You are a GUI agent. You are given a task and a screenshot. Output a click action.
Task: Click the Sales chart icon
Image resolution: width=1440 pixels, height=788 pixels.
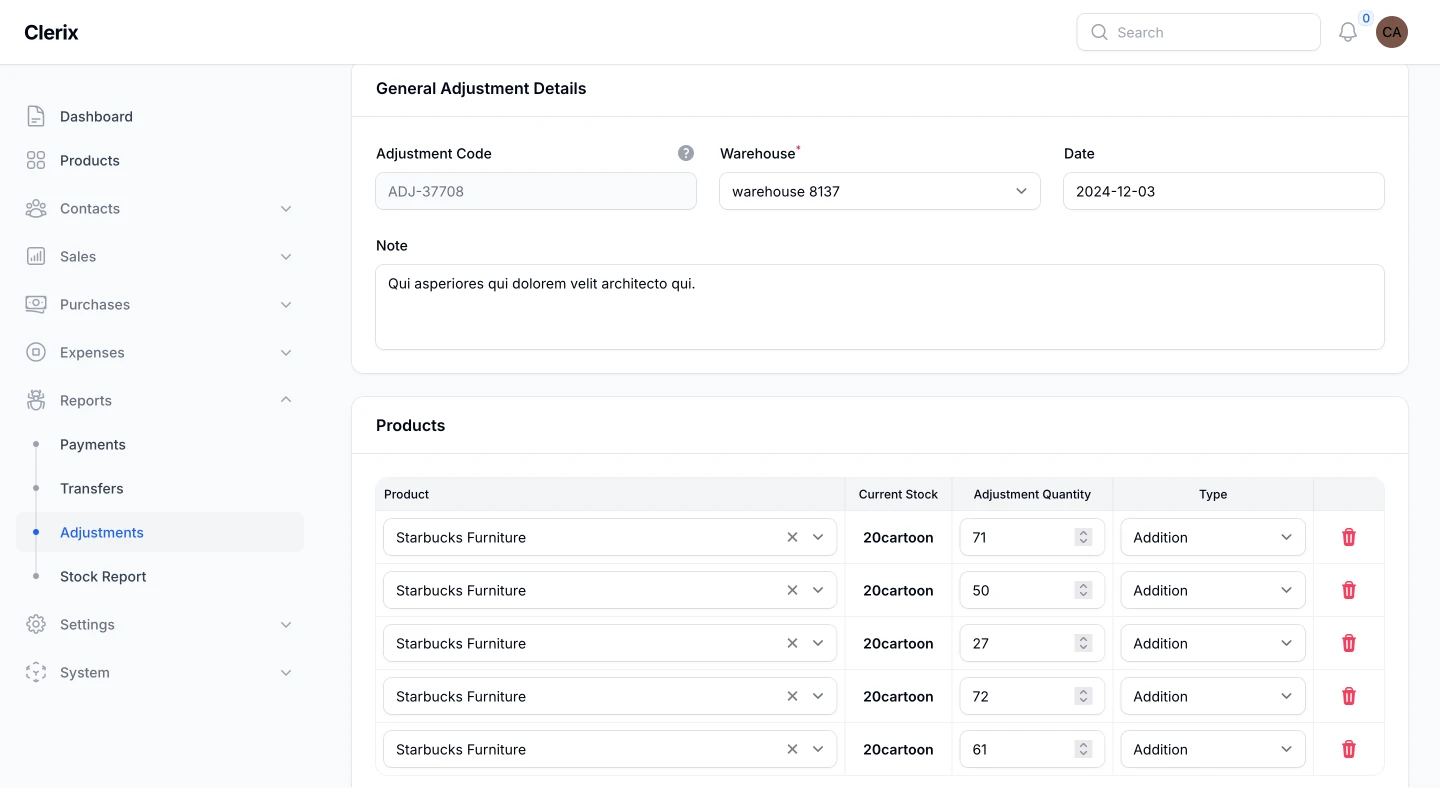point(36,256)
